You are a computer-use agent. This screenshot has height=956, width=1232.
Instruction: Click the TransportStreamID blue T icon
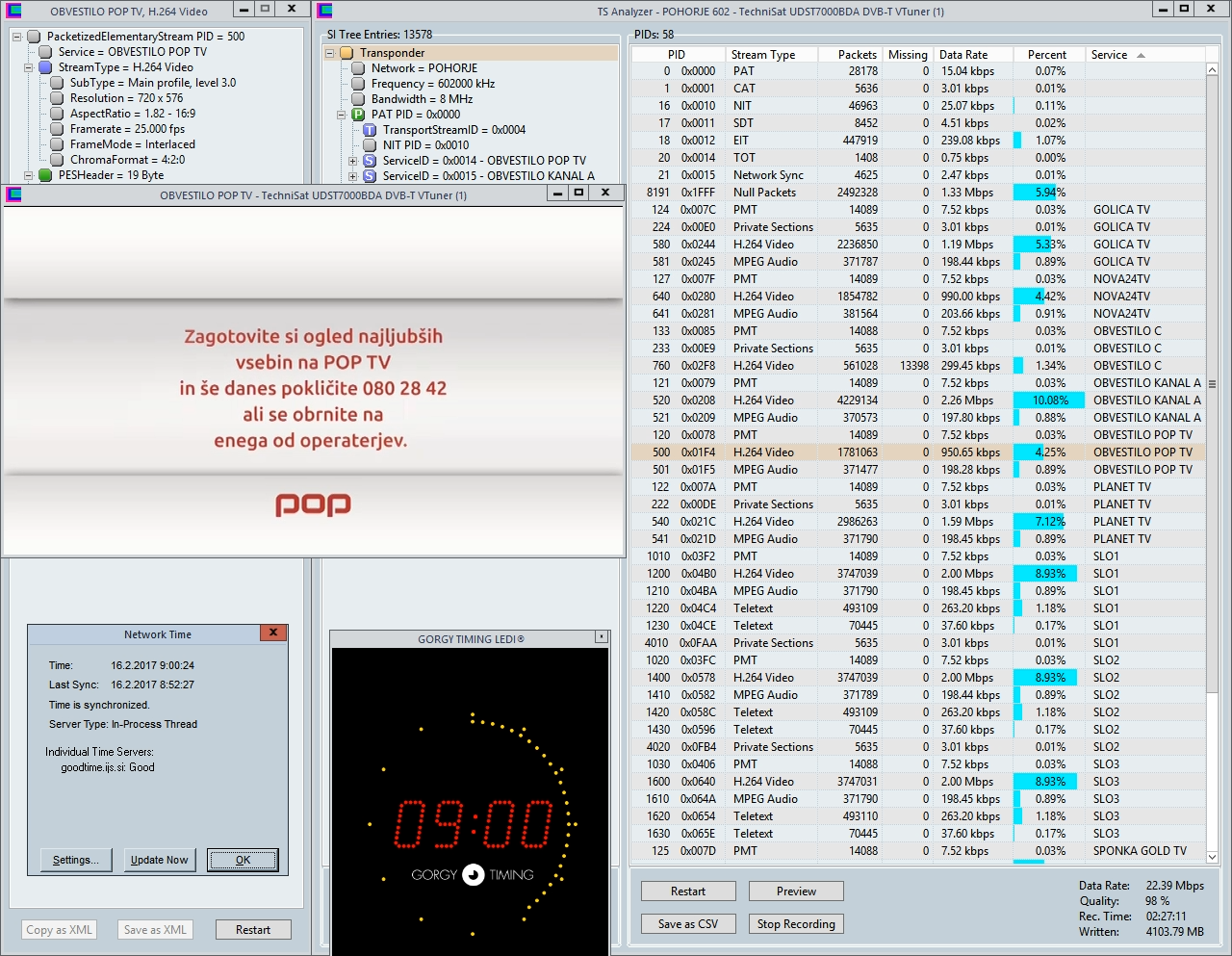pyautogui.click(x=370, y=130)
